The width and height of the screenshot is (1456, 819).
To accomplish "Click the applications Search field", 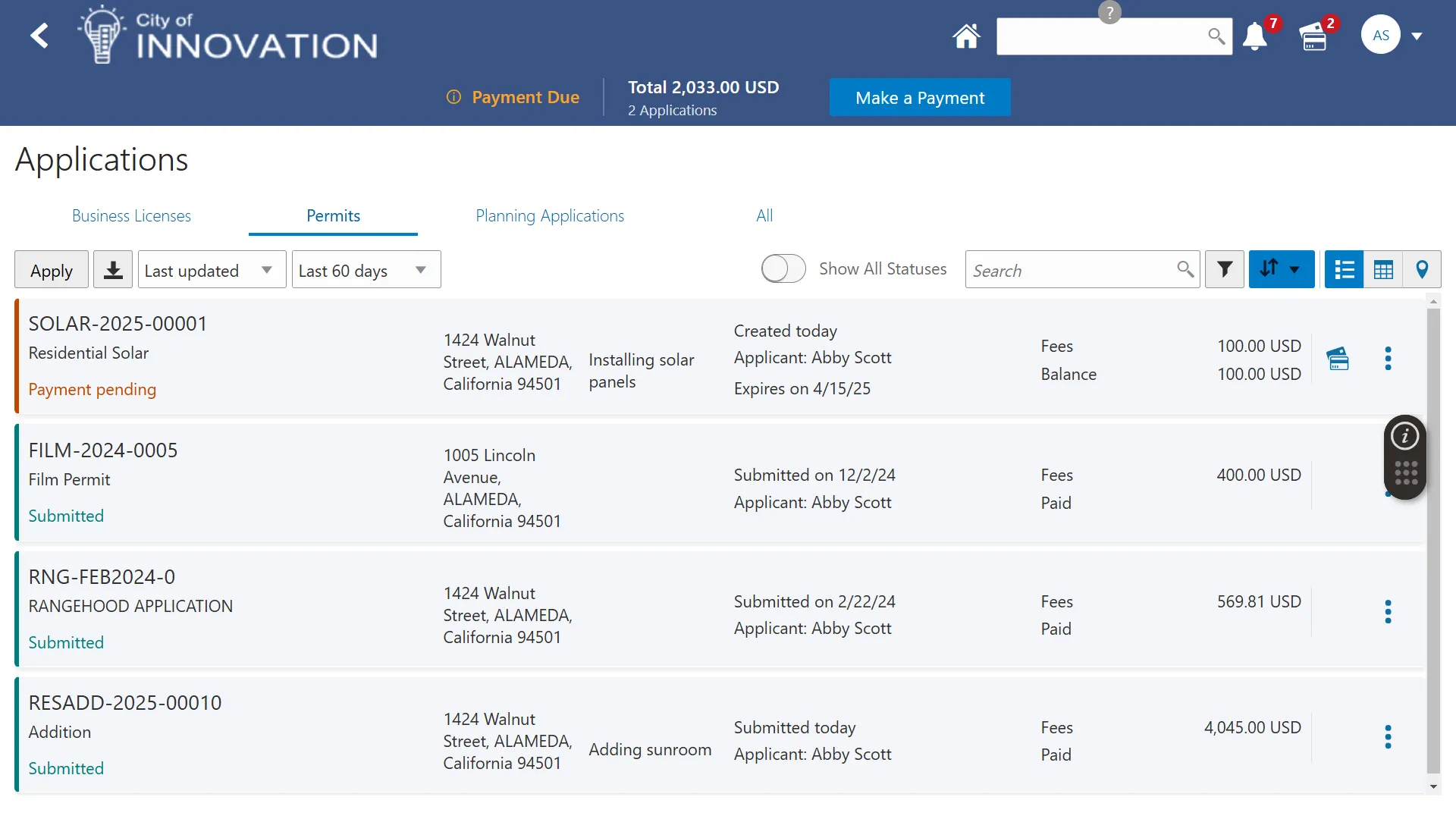I will tap(1069, 270).
